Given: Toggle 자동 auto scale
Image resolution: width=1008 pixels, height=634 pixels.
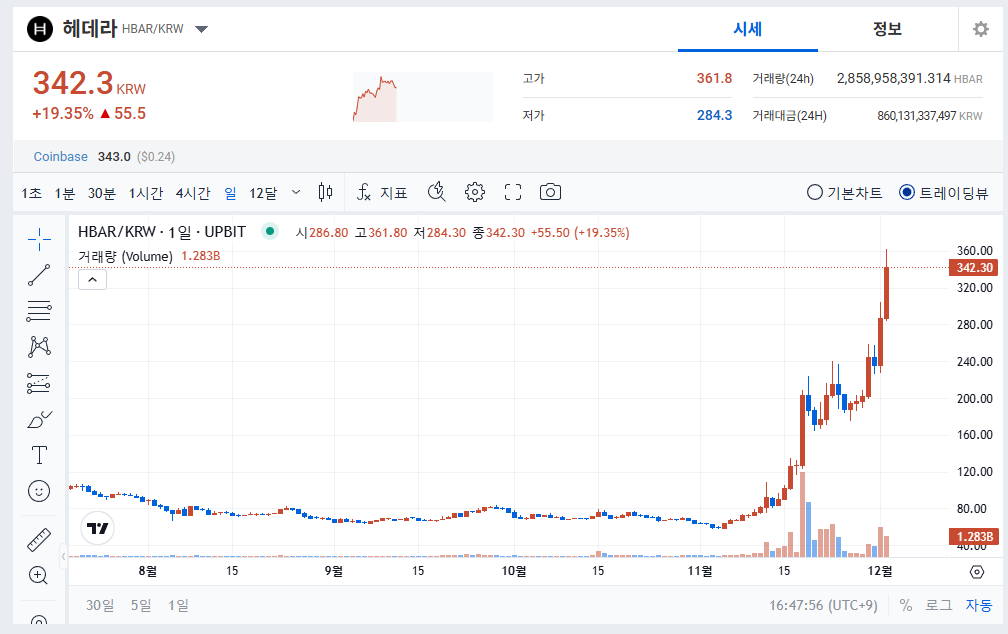Looking at the screenshot, I should pyautogui.click(x=978, y=605).
